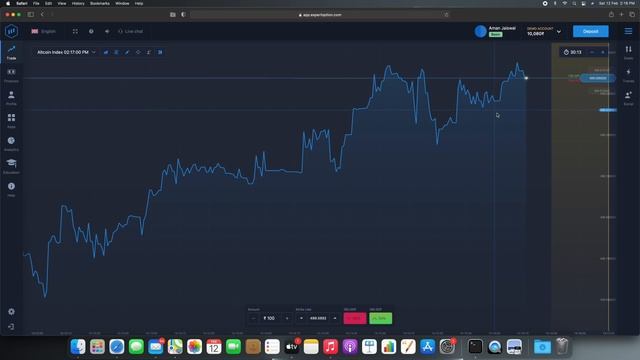The height and width of the screenshot is (360, 640).
Task: Open the Bookmarks menu in menu bar
Action: point(100,3)
